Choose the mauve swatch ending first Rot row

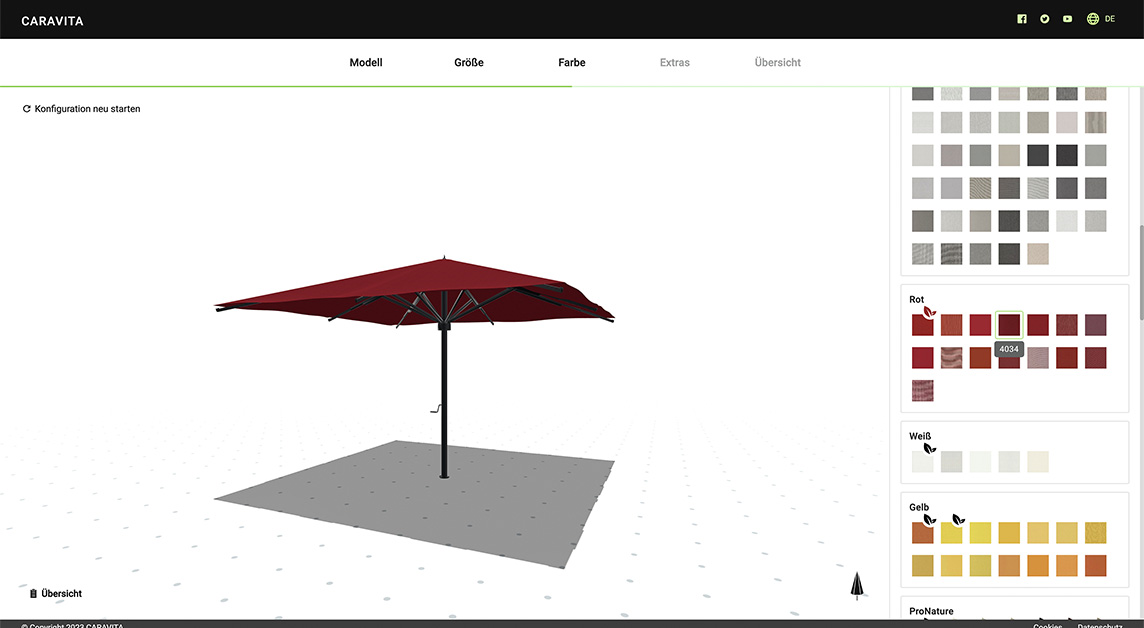click(1096, 325)
